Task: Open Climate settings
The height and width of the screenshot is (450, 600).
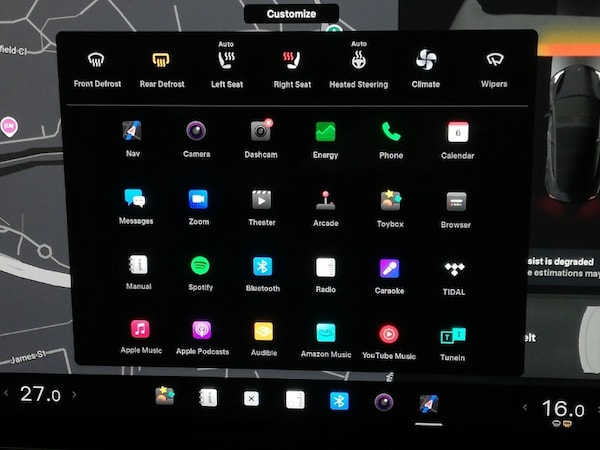Action: pyautogui.click(x=426, y=61)
